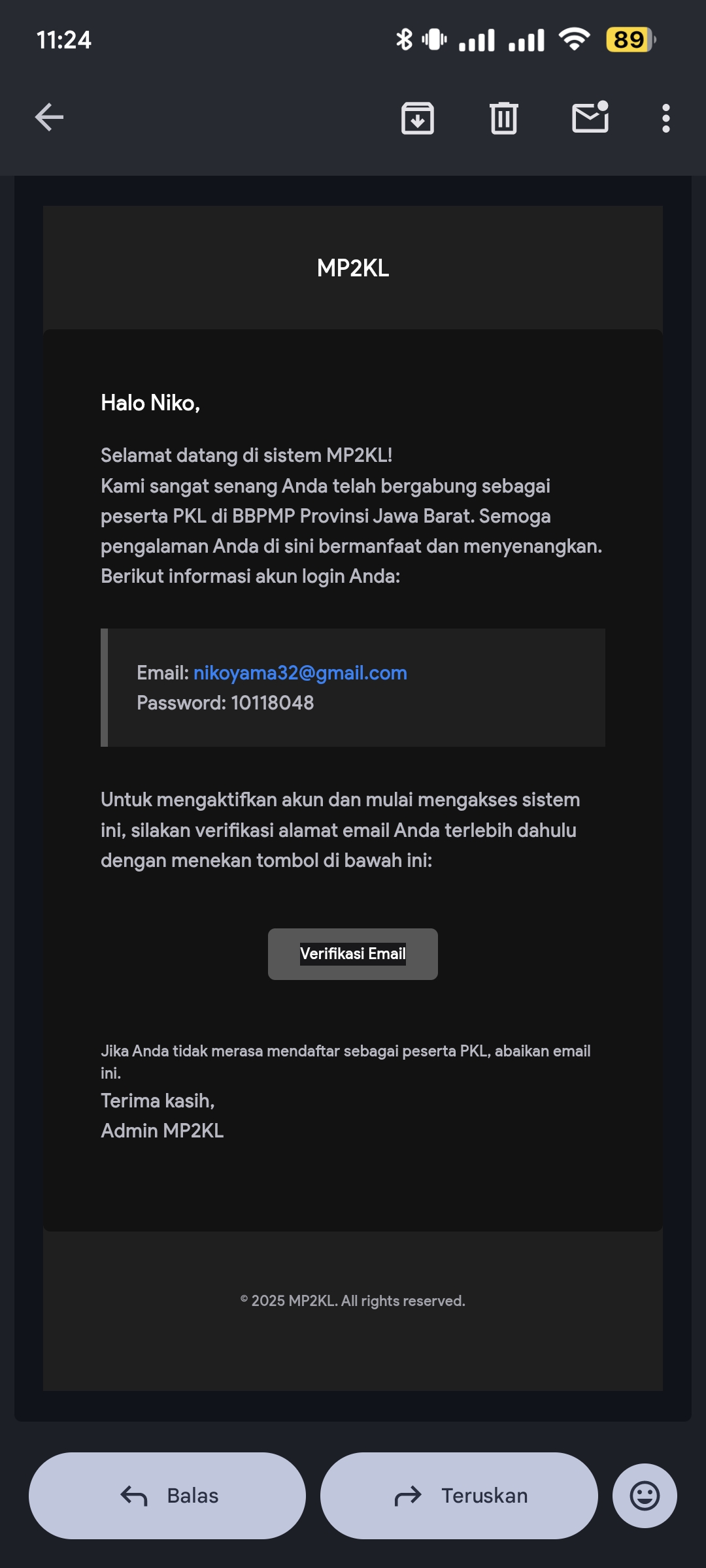This screenshot has height=1568, width=706.
Task: Tap the Balas reply button
Action: click(167, 1495)
